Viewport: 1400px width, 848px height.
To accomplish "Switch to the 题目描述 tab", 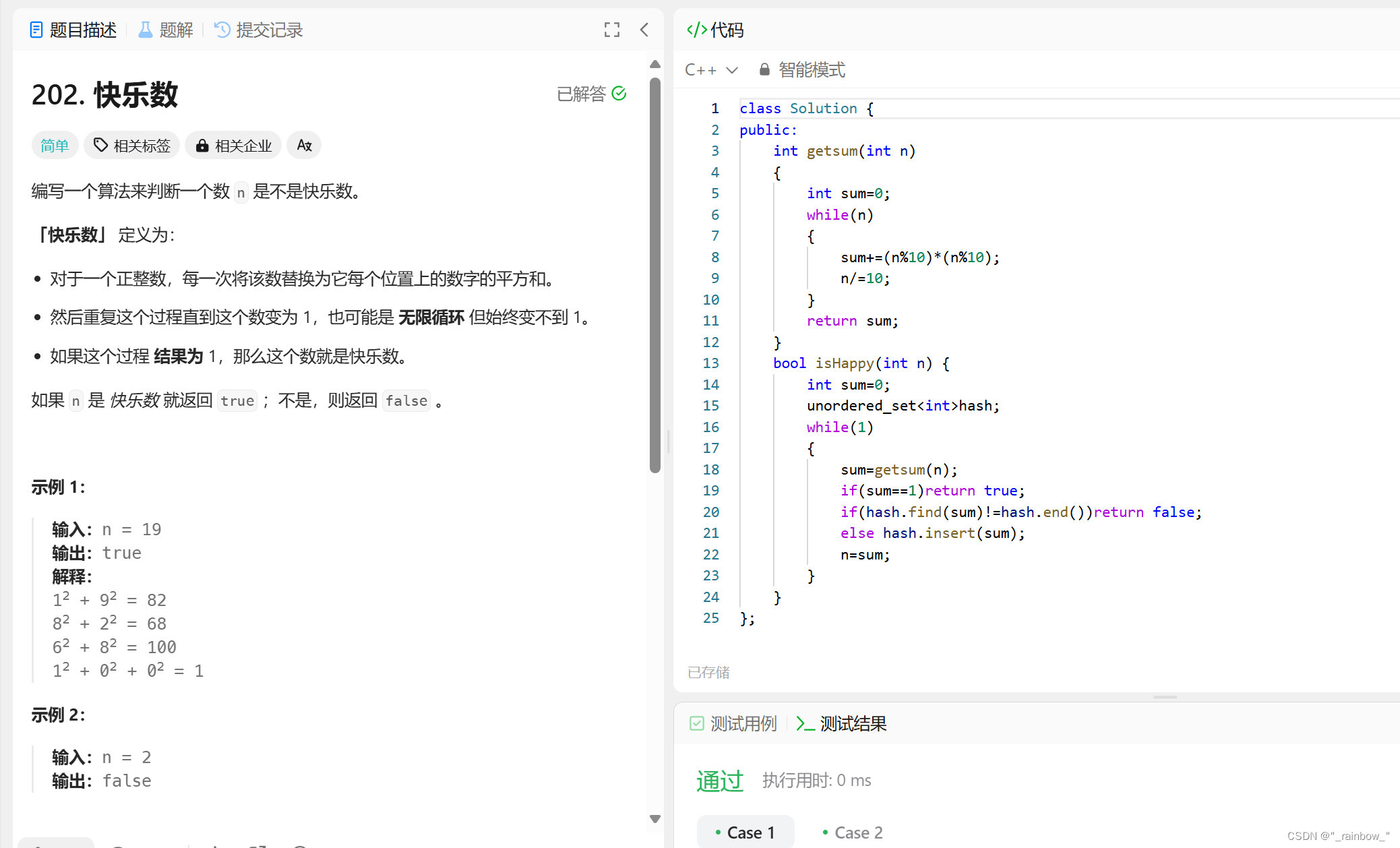I will 73,30.
